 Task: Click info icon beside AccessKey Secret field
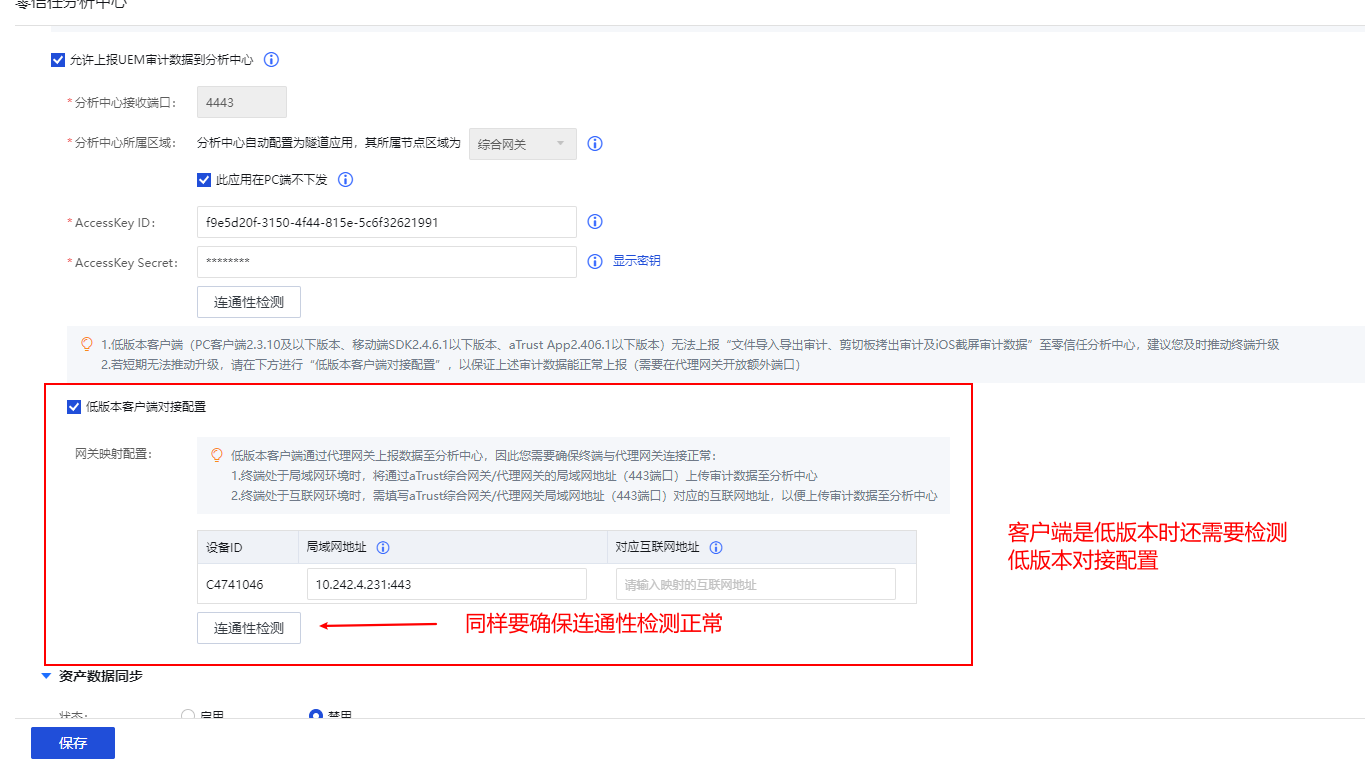[x=595, y=261]
